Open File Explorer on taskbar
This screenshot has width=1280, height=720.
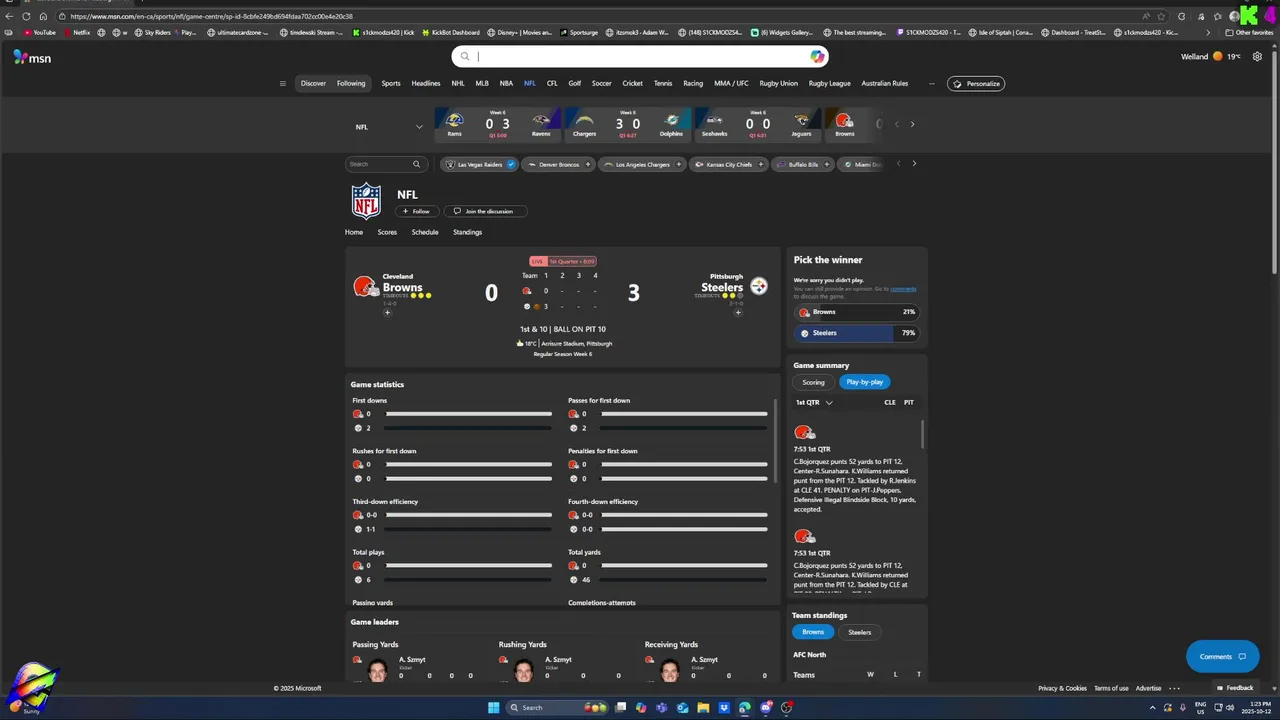coord(703,708)
